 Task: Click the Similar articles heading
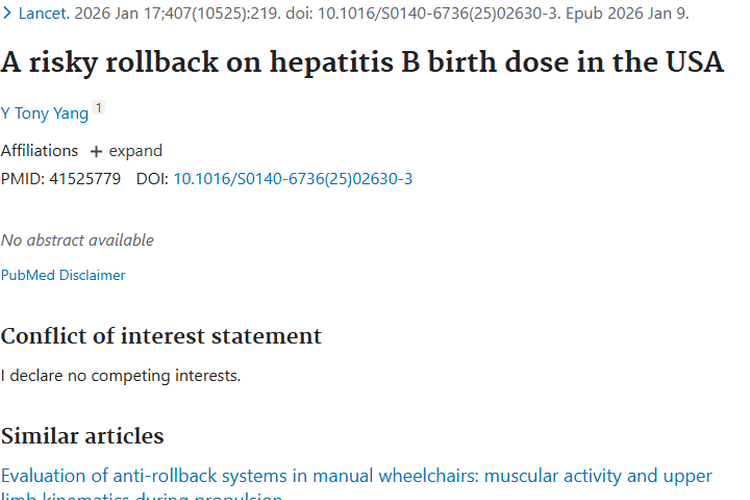pos(82,436)
